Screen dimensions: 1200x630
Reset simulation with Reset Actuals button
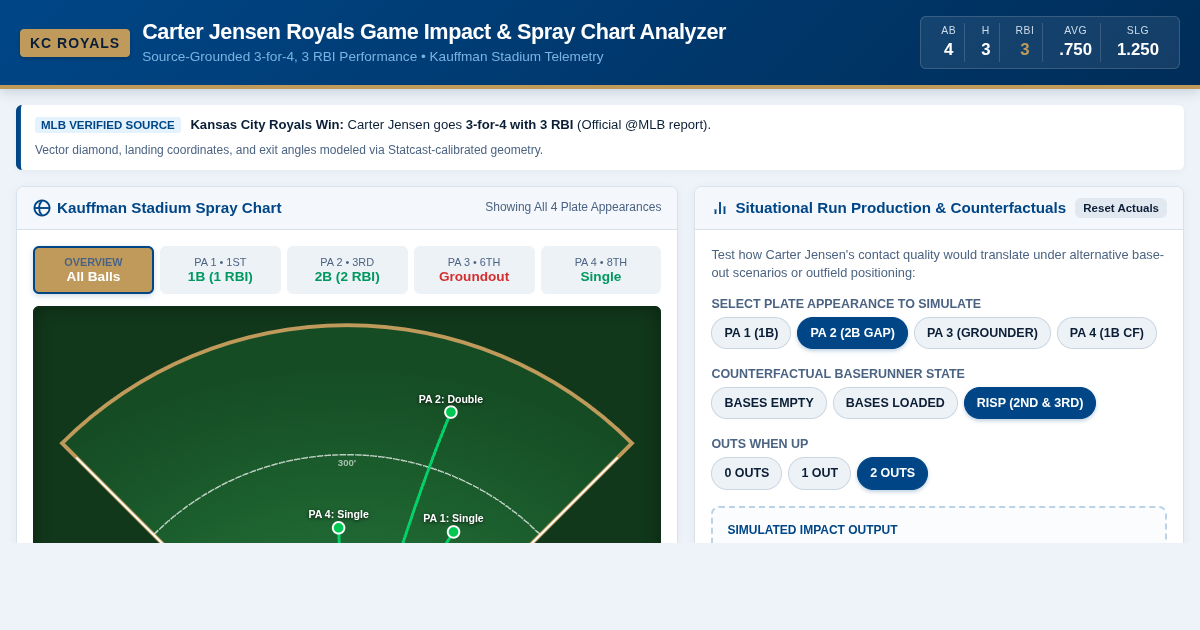(1121, 208)
